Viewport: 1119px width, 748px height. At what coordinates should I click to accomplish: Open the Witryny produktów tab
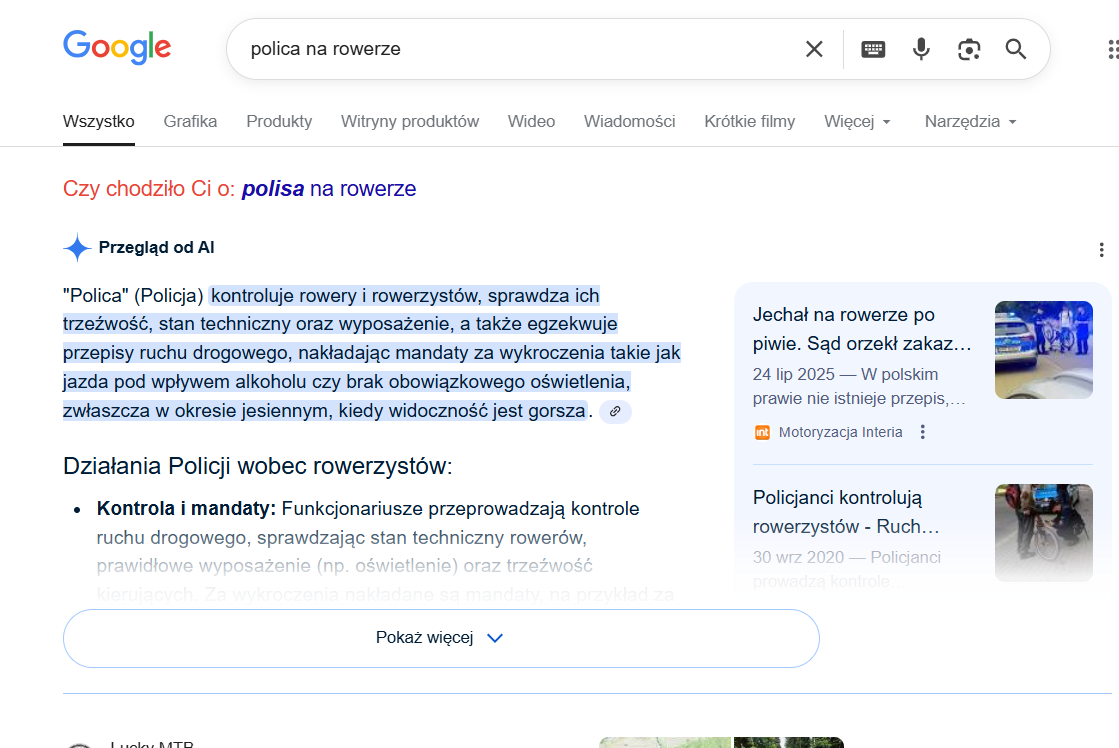click(x=410, y=122)
